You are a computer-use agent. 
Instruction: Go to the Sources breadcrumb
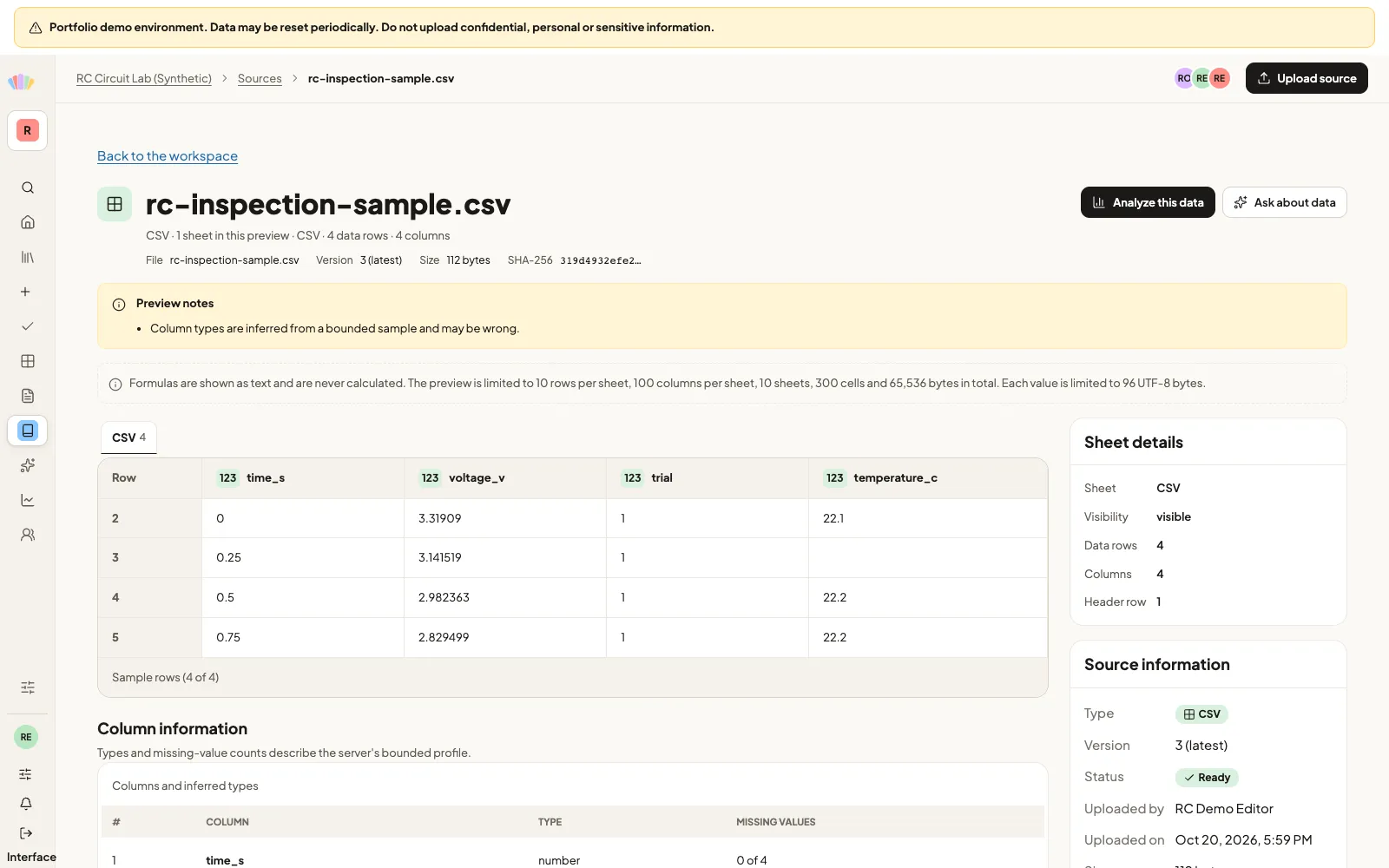pyautogui.click(x=260, y=78)
